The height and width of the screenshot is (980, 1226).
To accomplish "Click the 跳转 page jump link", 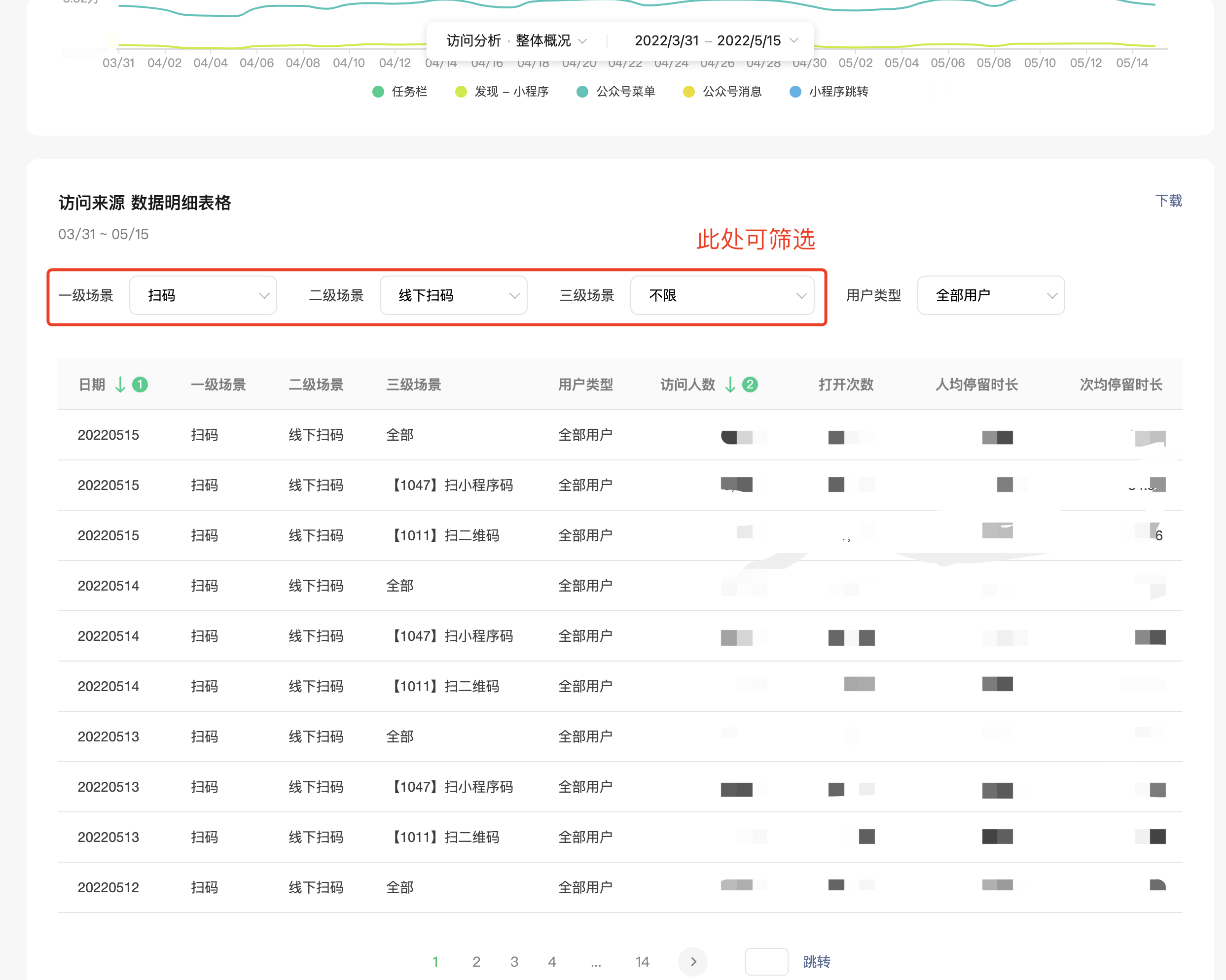I will tap(817, 961).
